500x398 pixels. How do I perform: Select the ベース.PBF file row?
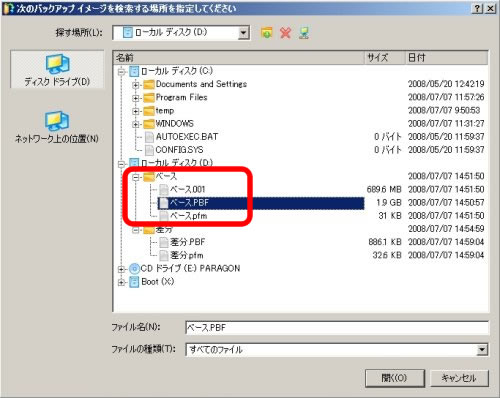click(261, 203)
